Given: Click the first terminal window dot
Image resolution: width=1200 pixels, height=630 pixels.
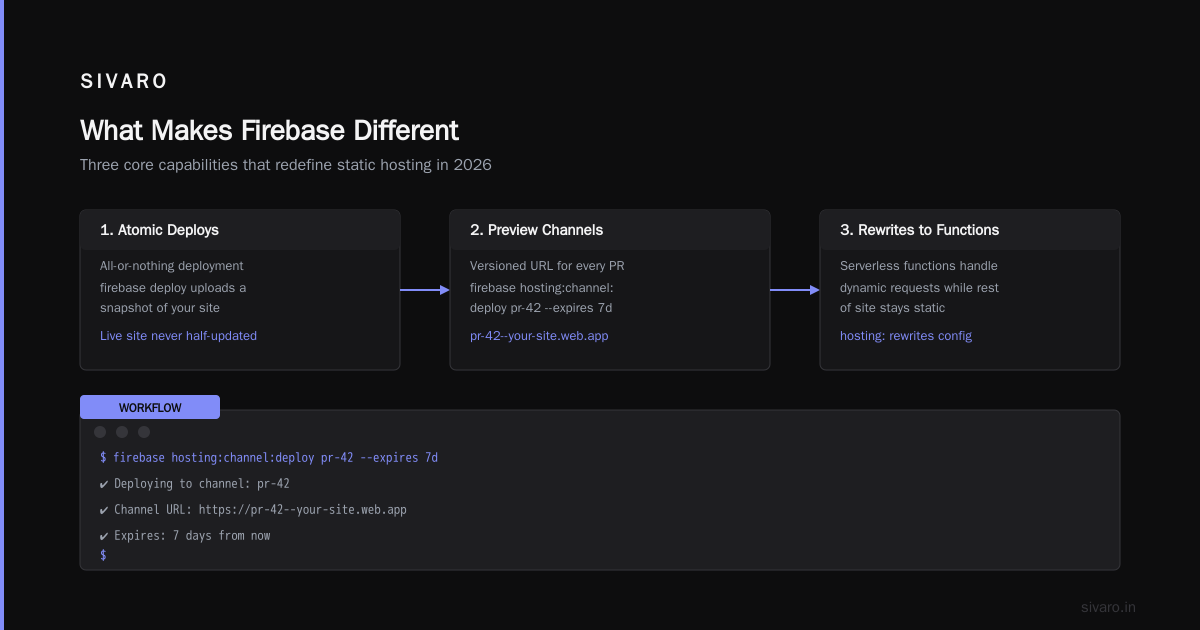Looking at the screenshot, I should pyautogui.click(x=100, y=432).
